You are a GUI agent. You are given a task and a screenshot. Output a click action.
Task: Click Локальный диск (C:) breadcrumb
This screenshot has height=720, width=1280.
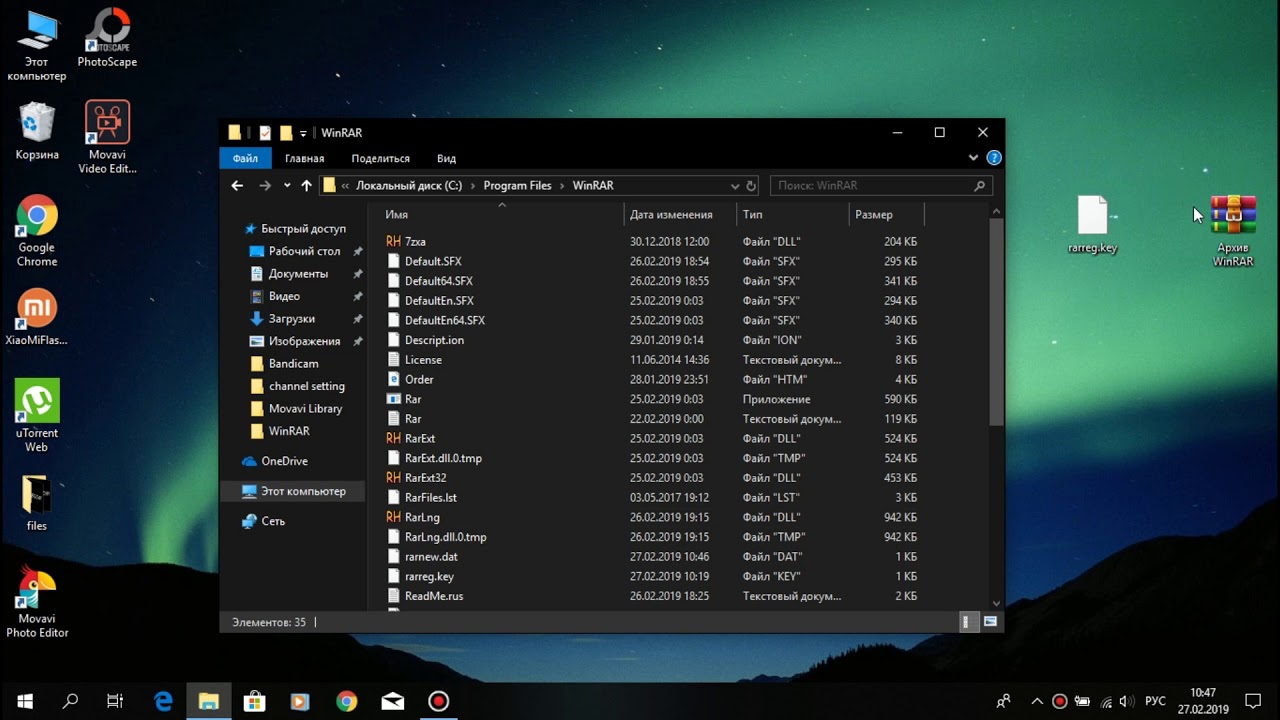tap(409, 185)
